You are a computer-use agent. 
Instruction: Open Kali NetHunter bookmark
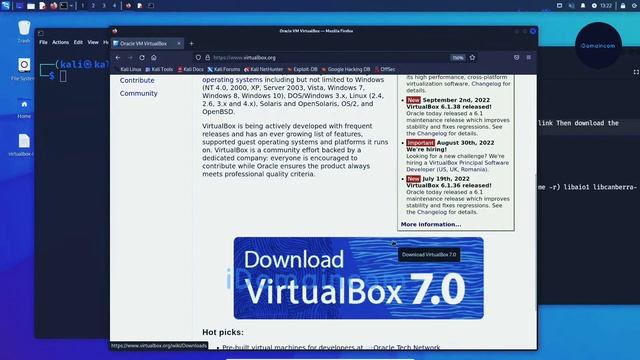point(263,69)
